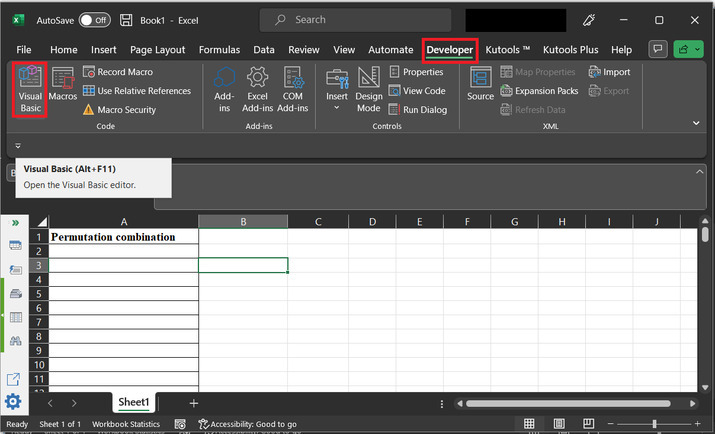
Task: Switch to Normal view
Action: [529, 424]
